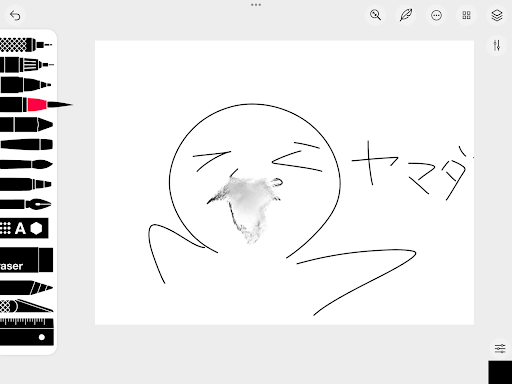This screenshot has height=384, width=512.
Task: Select the red-banded brush pen
Action: click(35, 105)
